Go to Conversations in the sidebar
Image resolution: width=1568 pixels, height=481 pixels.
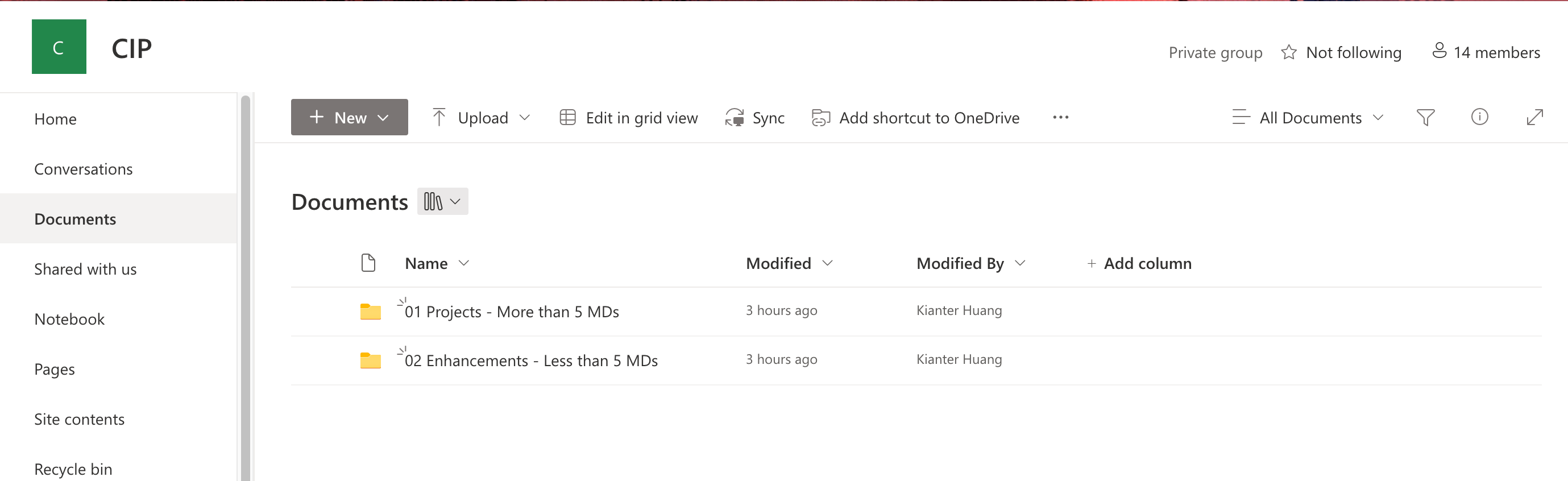click(x=84, y=169)
